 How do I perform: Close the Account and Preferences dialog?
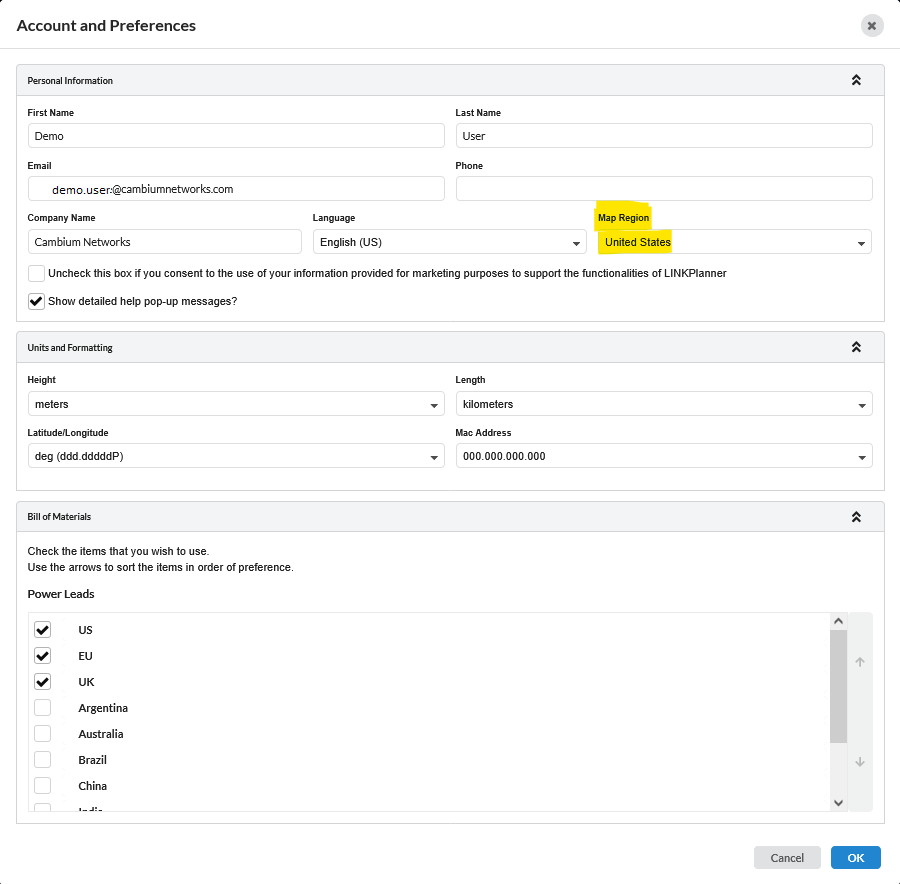pos(871,26)
